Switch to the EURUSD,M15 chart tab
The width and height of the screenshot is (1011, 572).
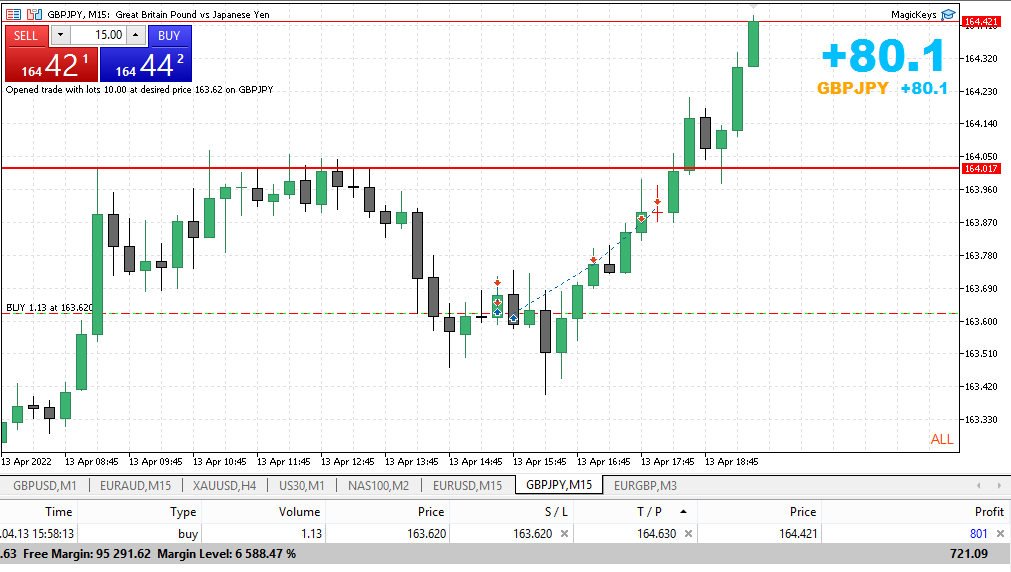pos(467,486)
